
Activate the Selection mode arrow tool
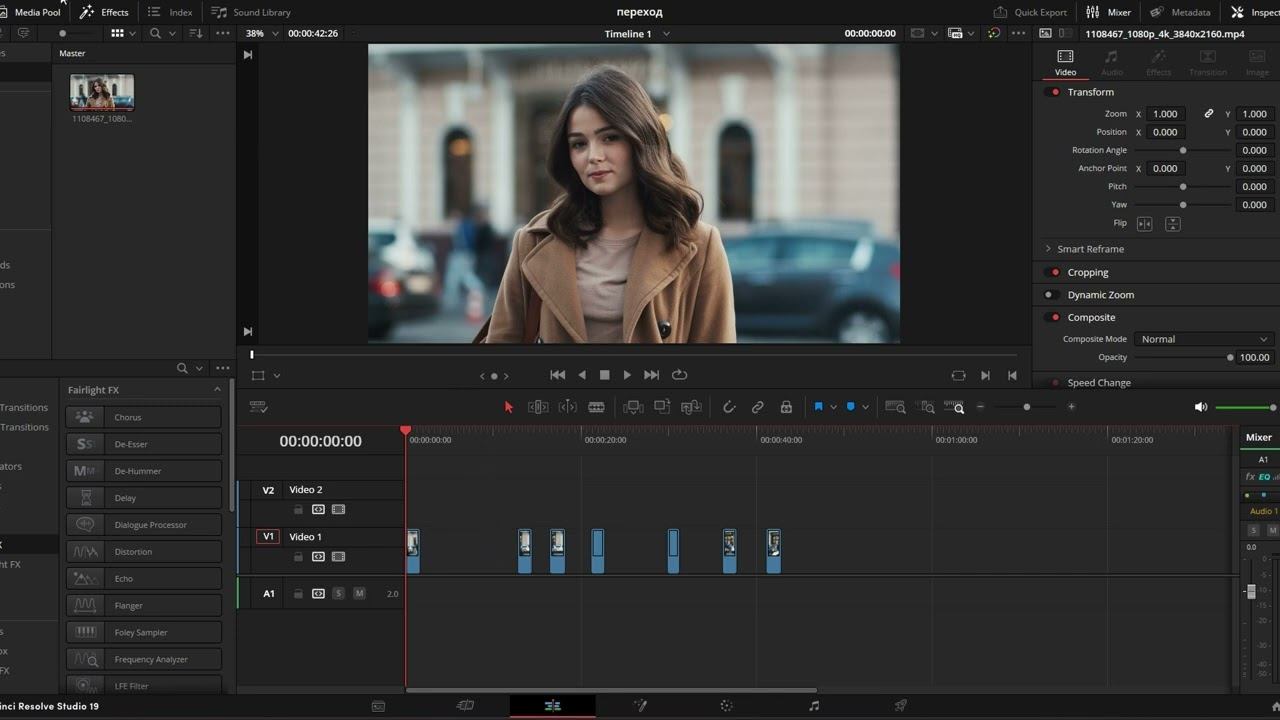click(508, 407)
